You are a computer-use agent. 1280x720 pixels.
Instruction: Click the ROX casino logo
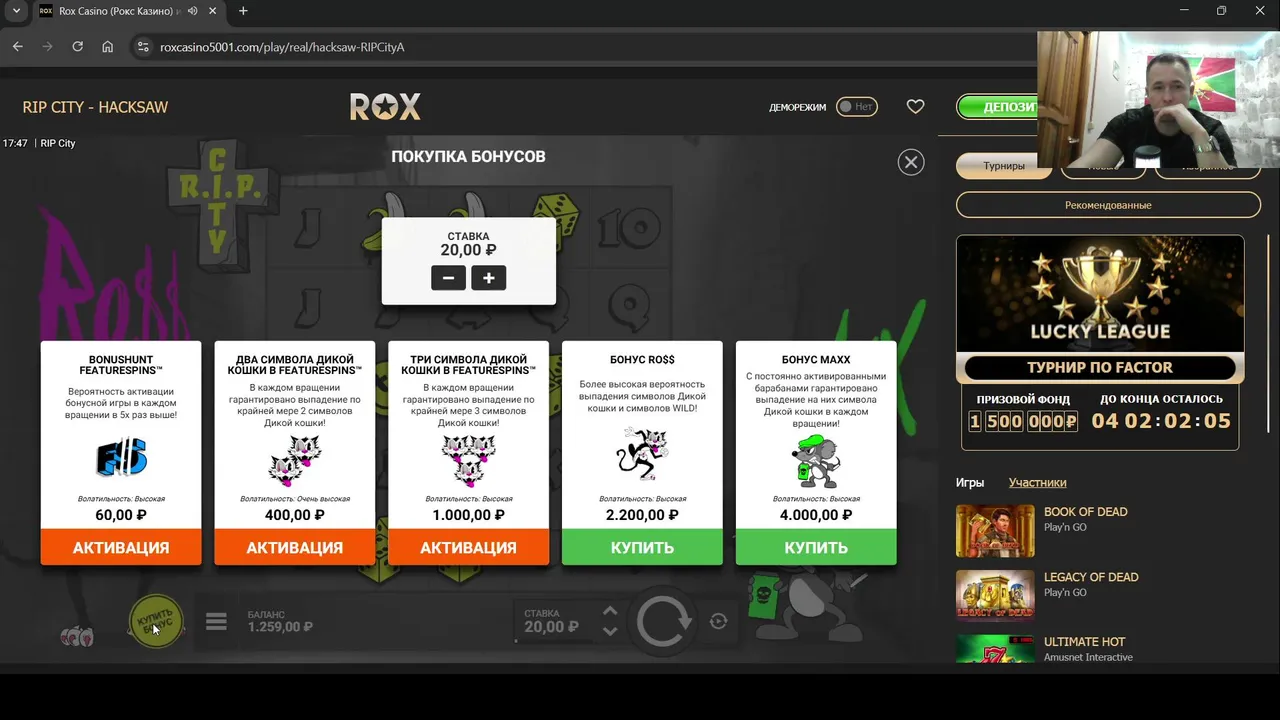385,106
